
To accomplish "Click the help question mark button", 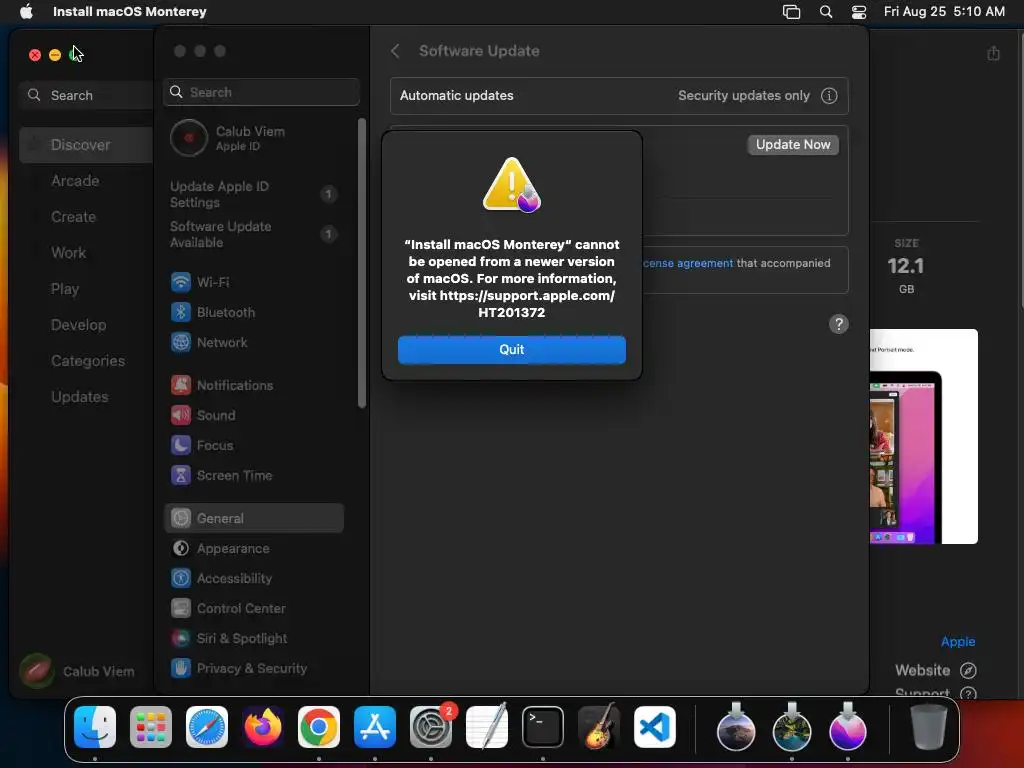I will click(x=839, y=324).
